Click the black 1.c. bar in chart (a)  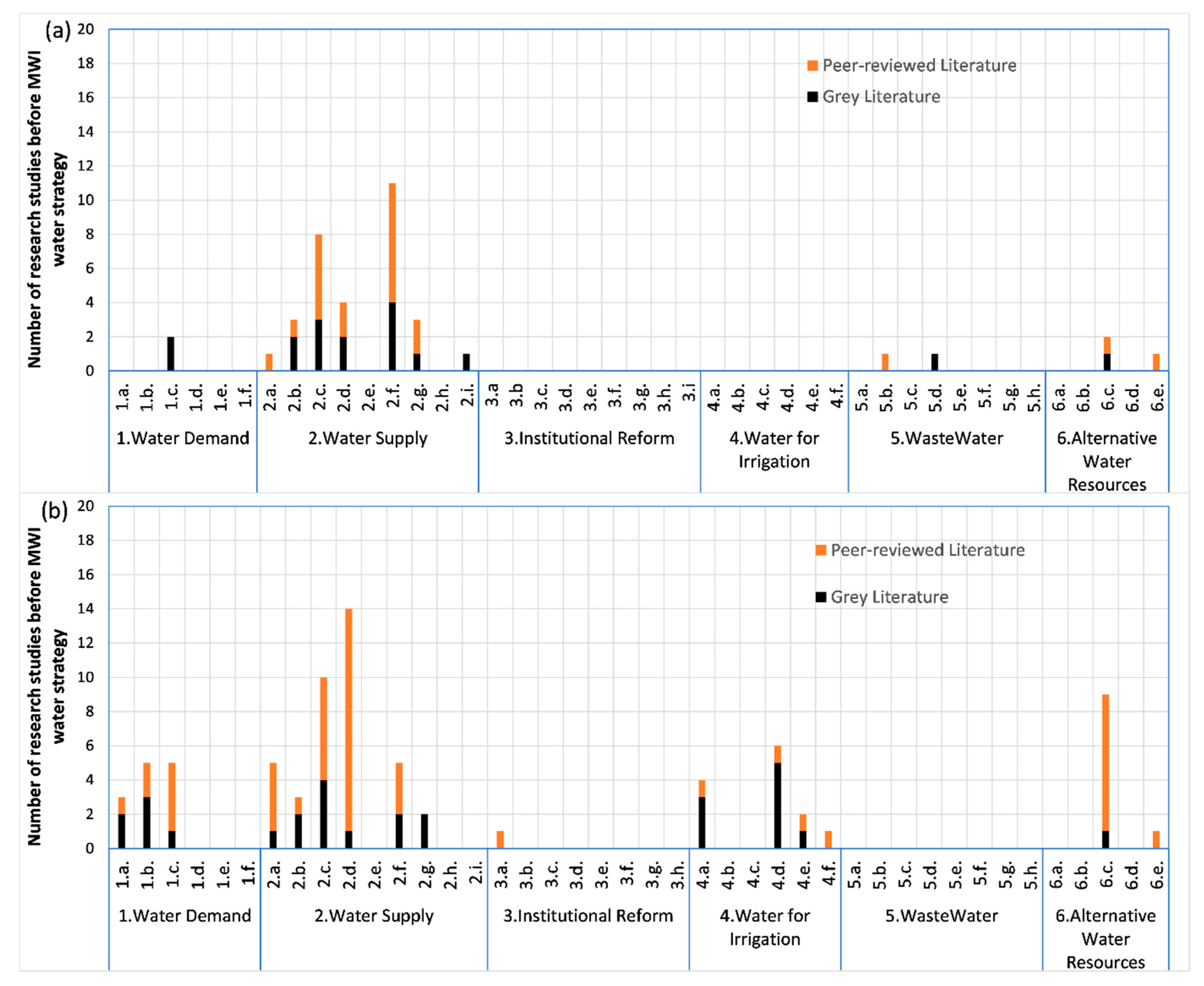tap(170, 354)
